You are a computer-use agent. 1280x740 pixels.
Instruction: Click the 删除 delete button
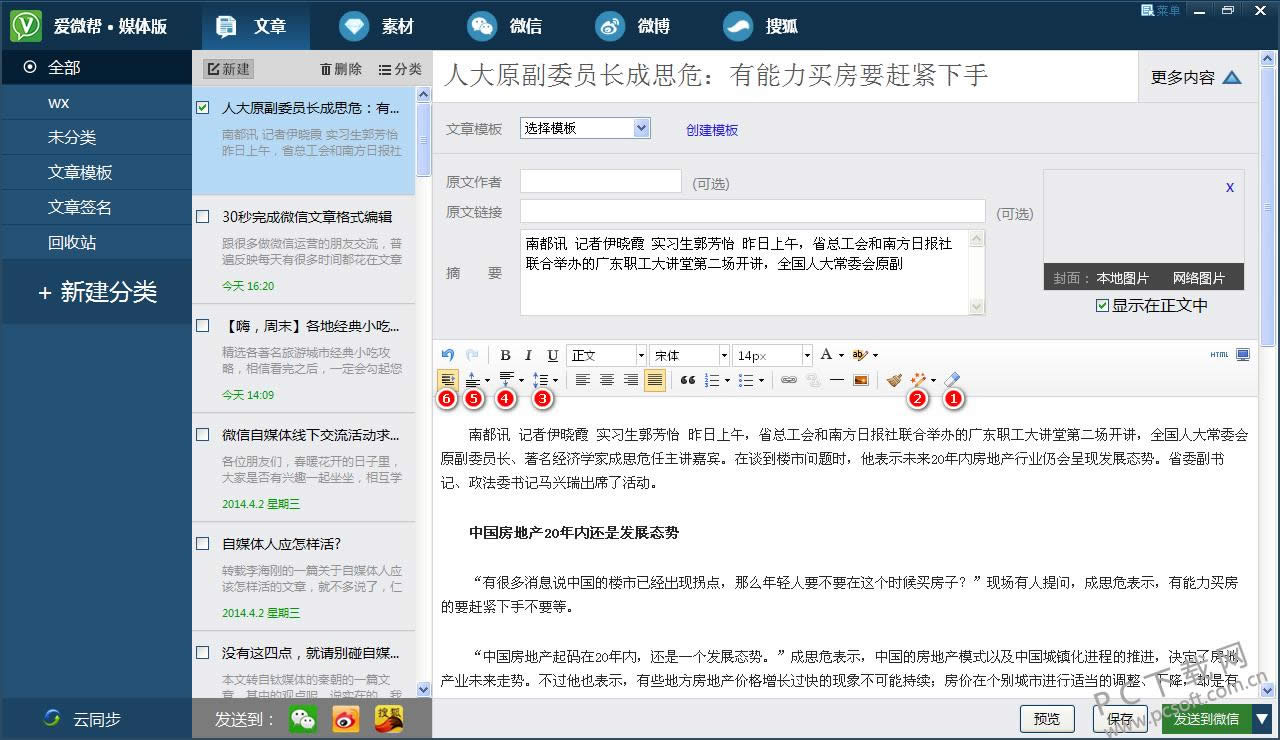click(x=341, y=69)
